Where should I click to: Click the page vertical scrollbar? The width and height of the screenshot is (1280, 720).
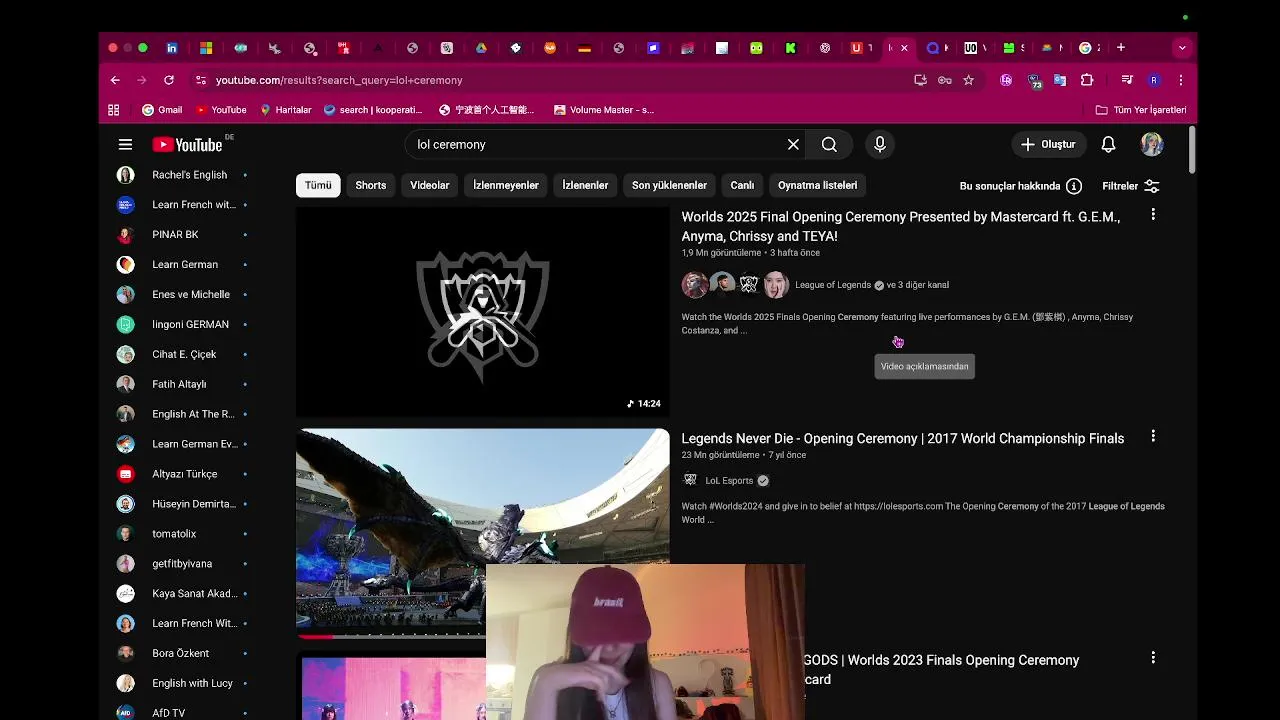(x=1192, y=150)
